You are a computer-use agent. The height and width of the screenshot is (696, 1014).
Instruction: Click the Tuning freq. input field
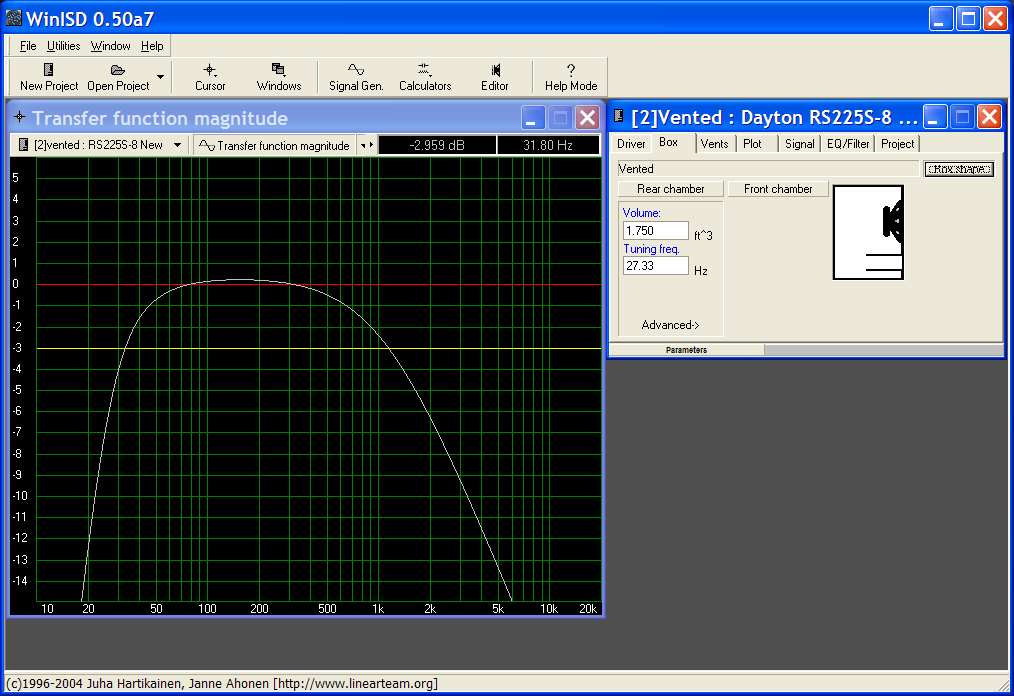click(x=656, y=266)
